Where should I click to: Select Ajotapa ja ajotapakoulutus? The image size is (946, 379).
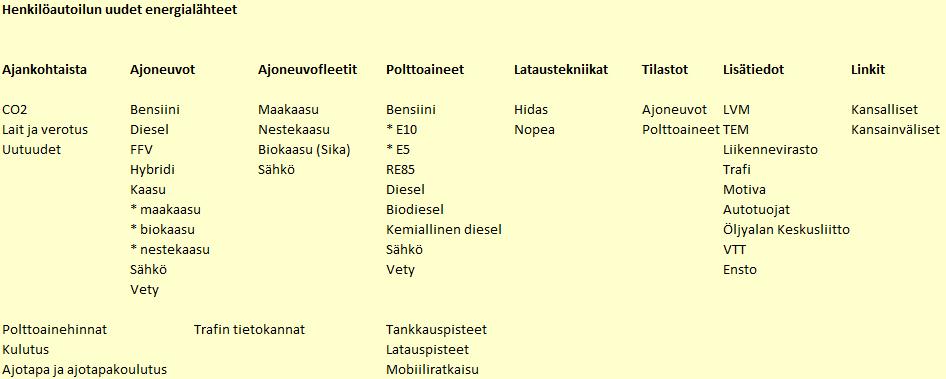[84, 369]
